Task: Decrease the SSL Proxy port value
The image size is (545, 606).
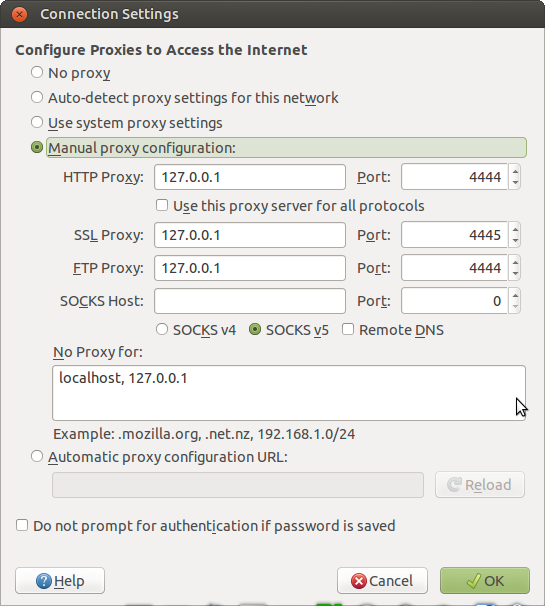Action: coord(515,241)
